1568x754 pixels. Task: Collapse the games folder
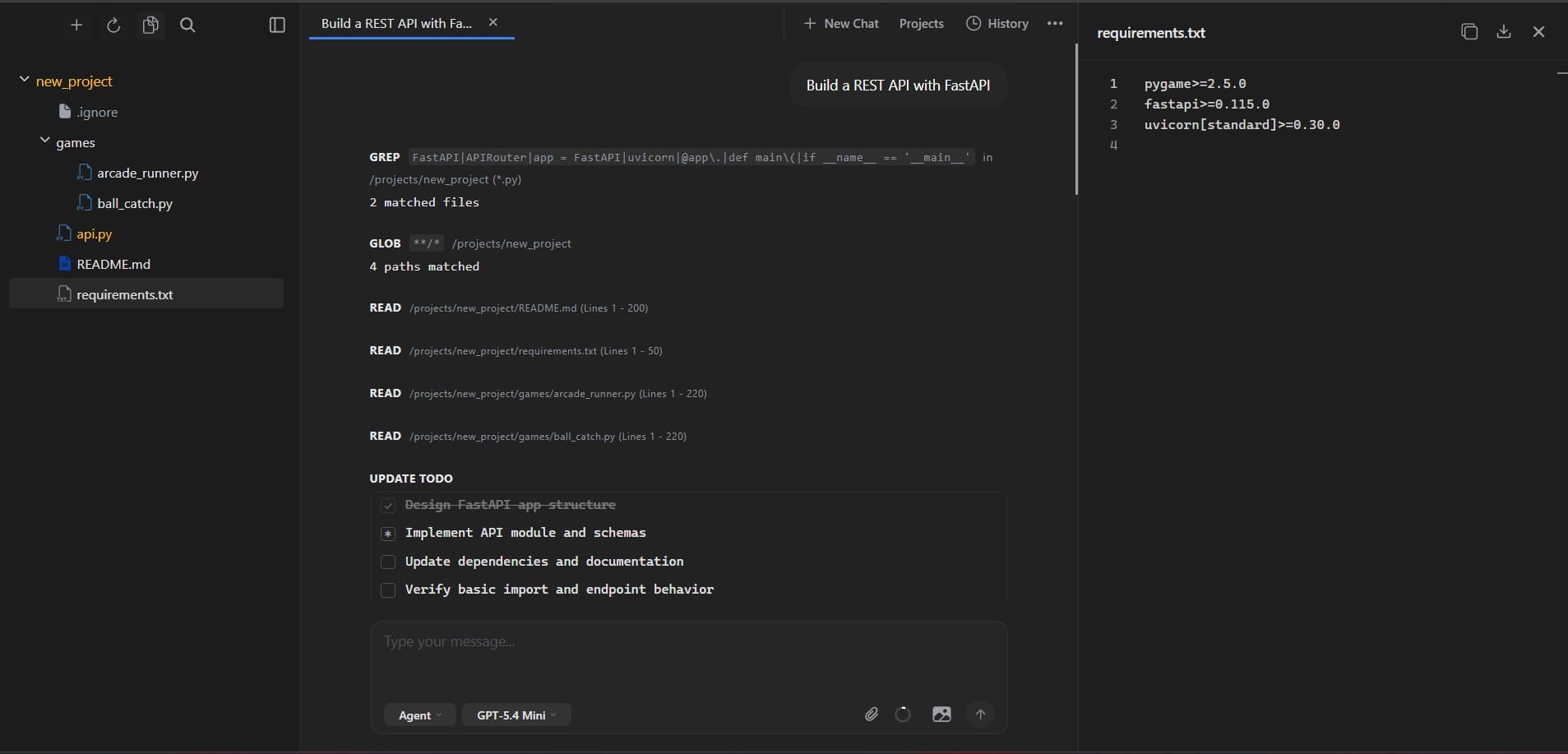pyautogui.click(x=45, y=141)
